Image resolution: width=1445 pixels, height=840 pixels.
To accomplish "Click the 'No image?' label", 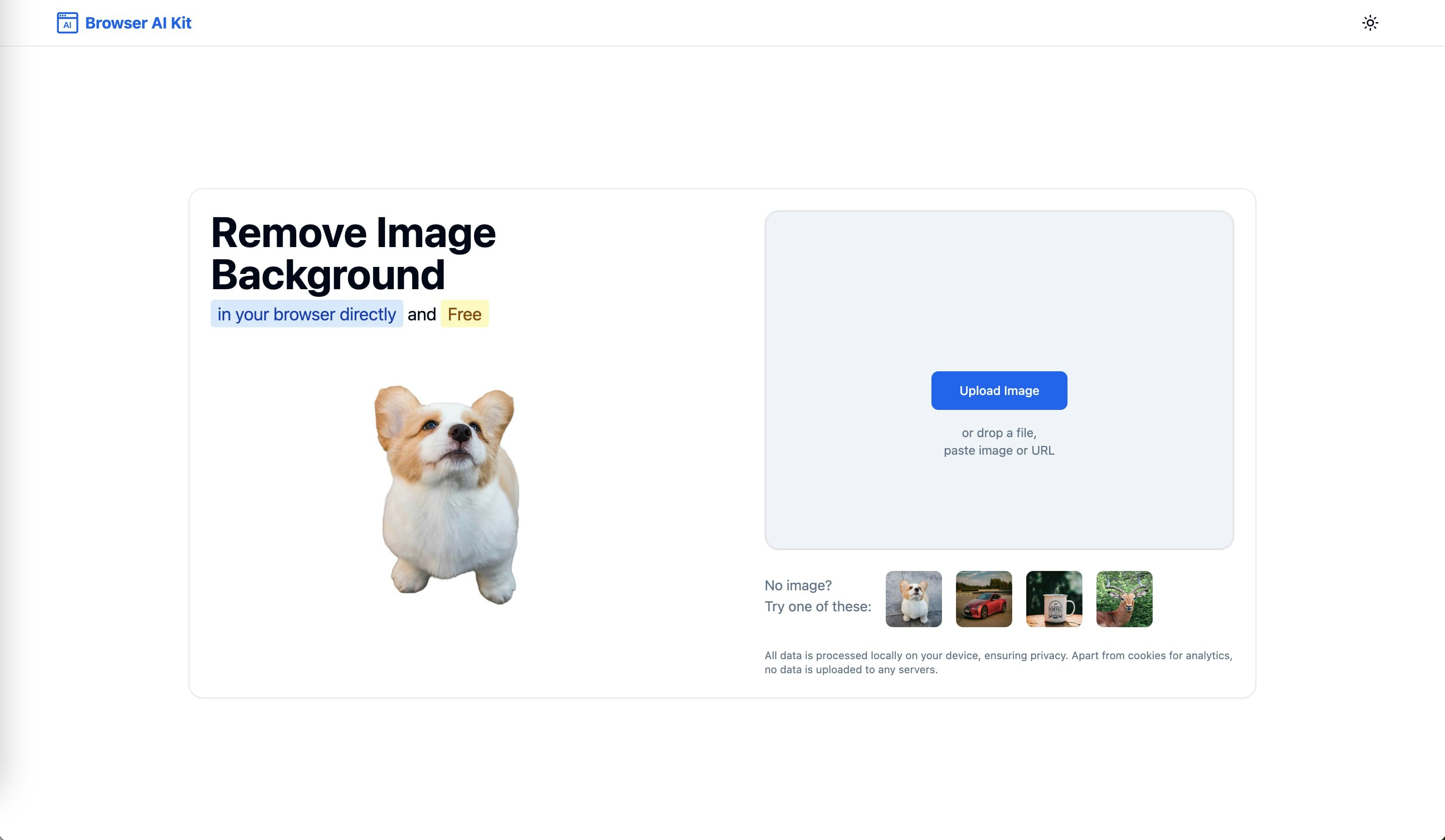I will (798, 585).
